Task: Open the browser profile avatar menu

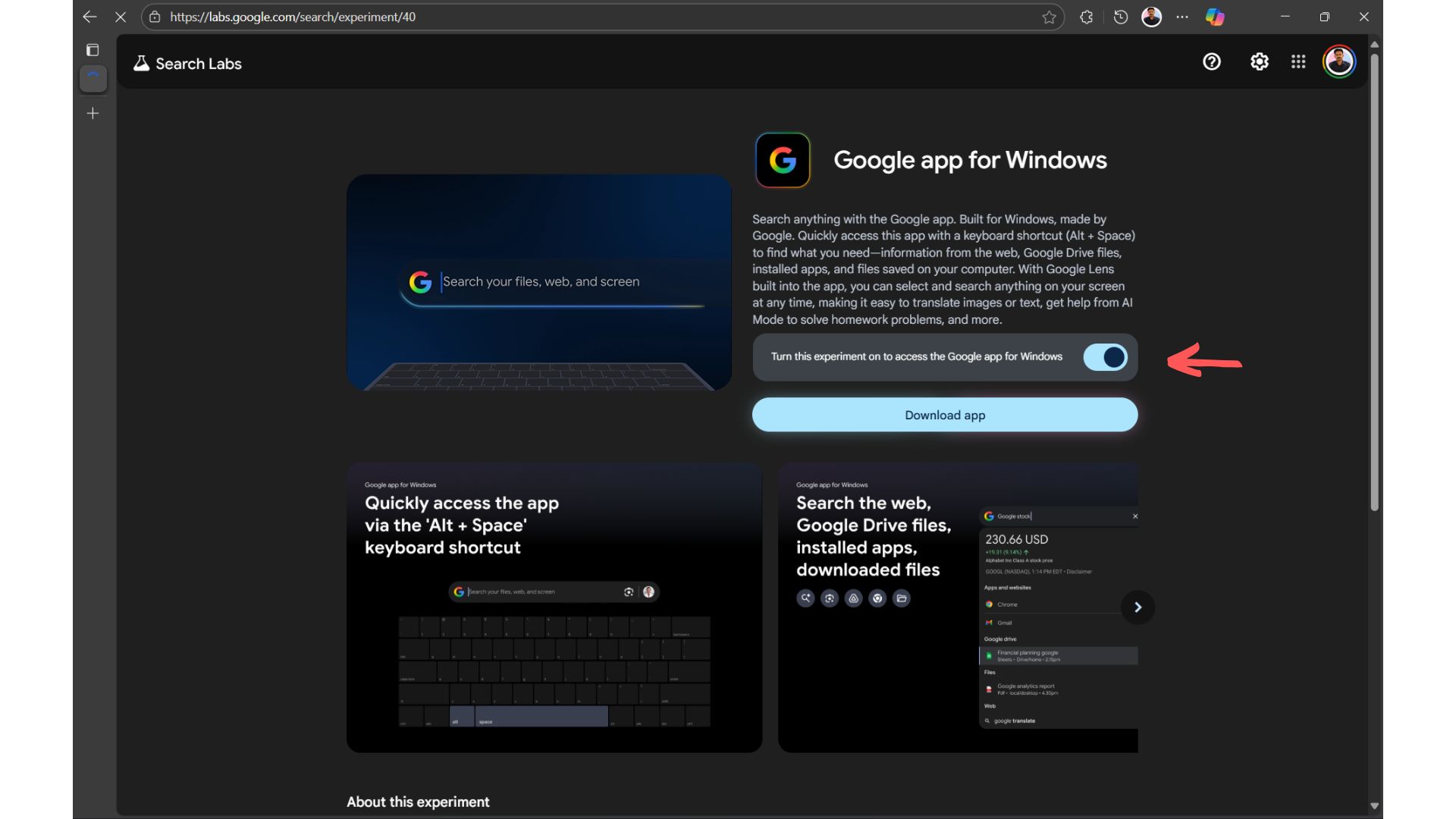Action: click(1151, 17)
